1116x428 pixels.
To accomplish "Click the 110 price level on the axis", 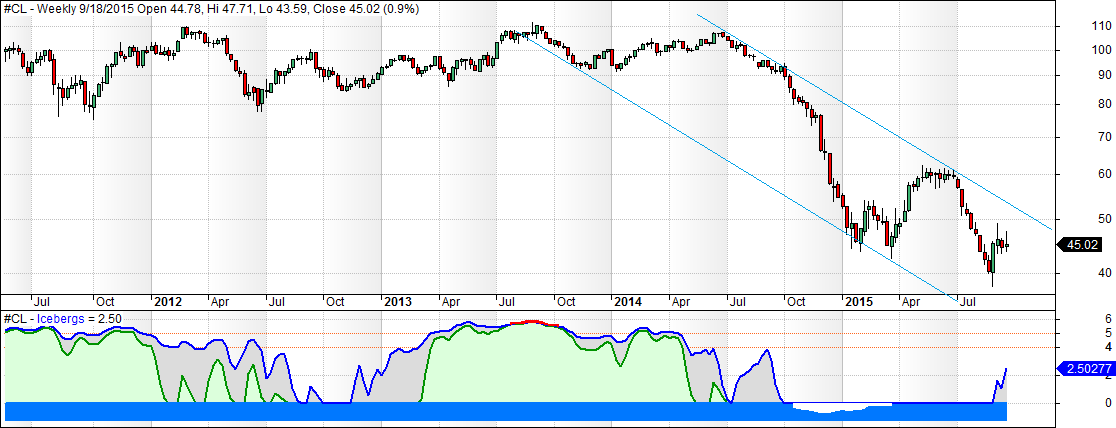I will click(x=1075, y=26).
